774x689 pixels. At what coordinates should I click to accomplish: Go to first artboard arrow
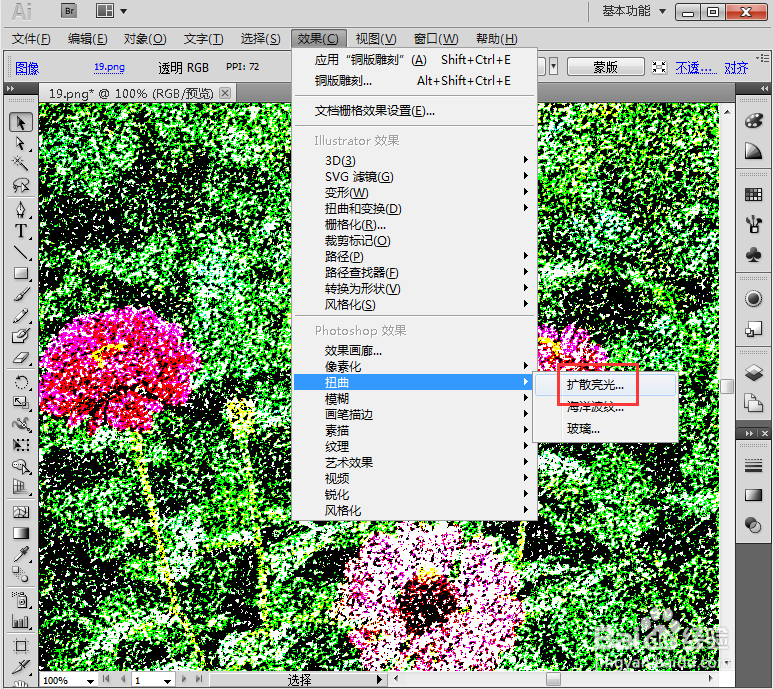[x=106, y=679]
